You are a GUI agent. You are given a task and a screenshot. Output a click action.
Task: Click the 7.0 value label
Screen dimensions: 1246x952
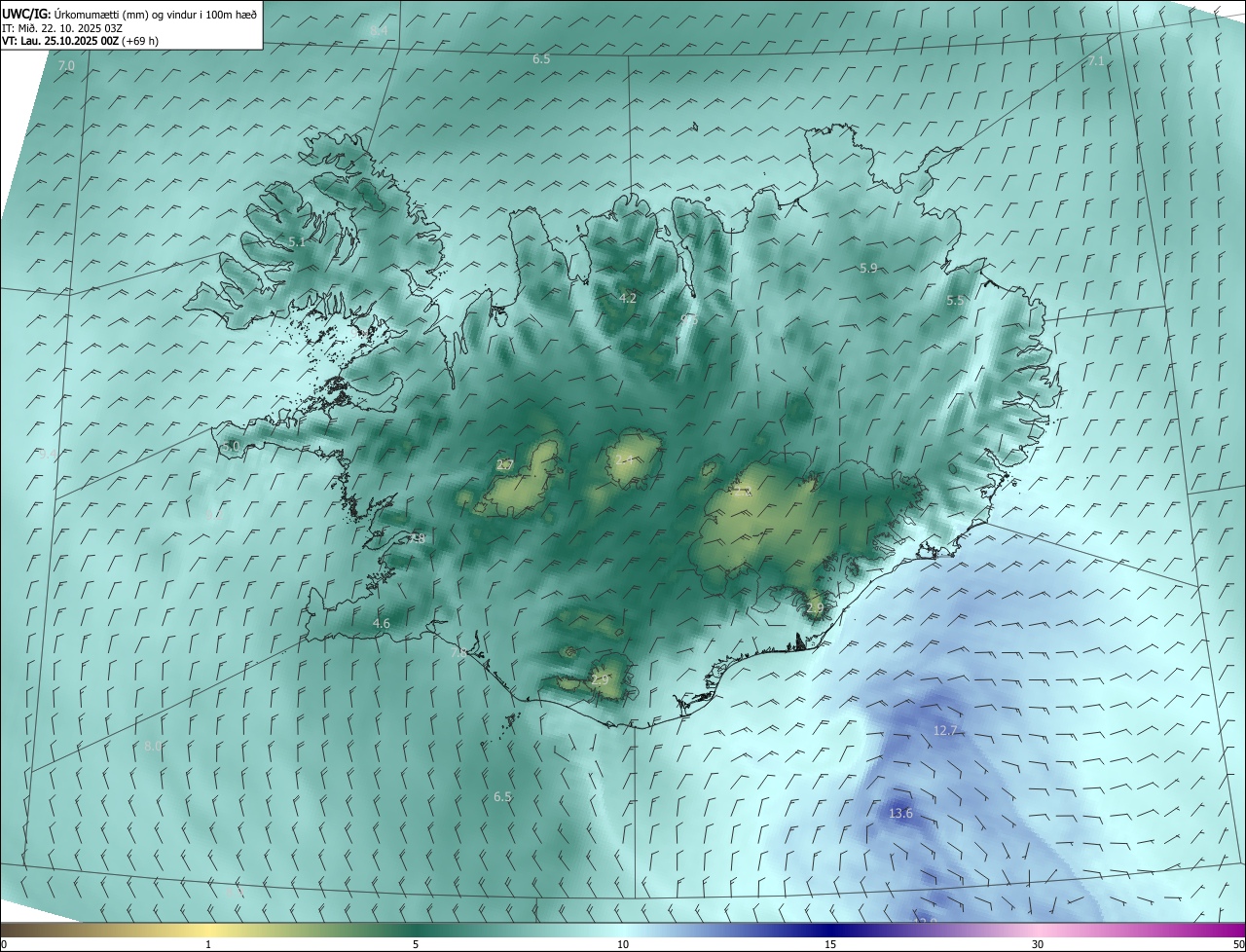coord(66,66)
